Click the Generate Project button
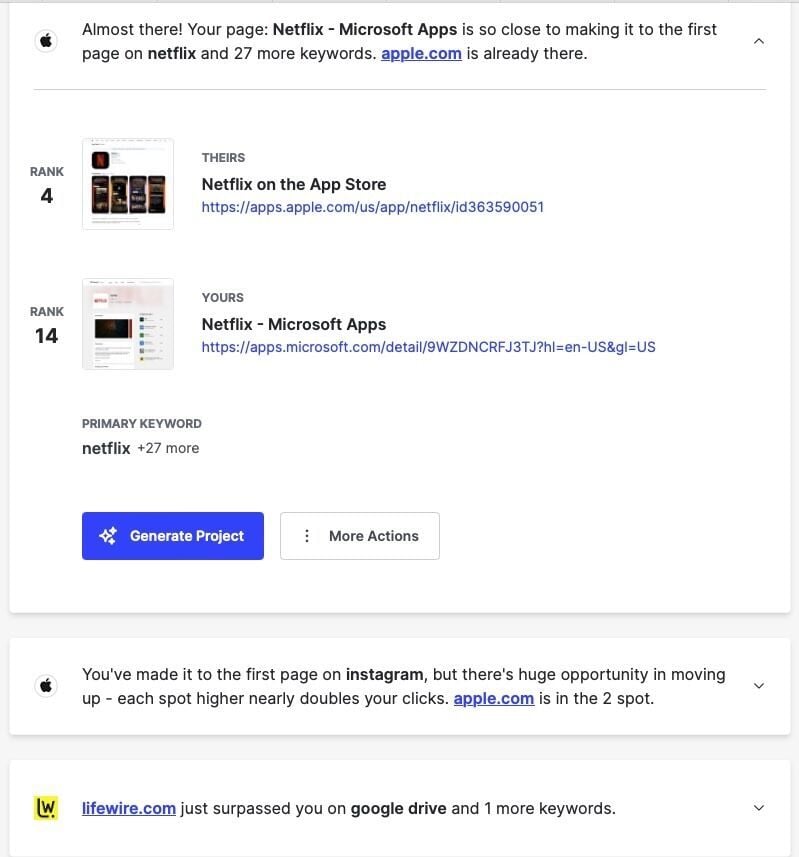This screenshot has width=799, height=857. coord(173,536)
